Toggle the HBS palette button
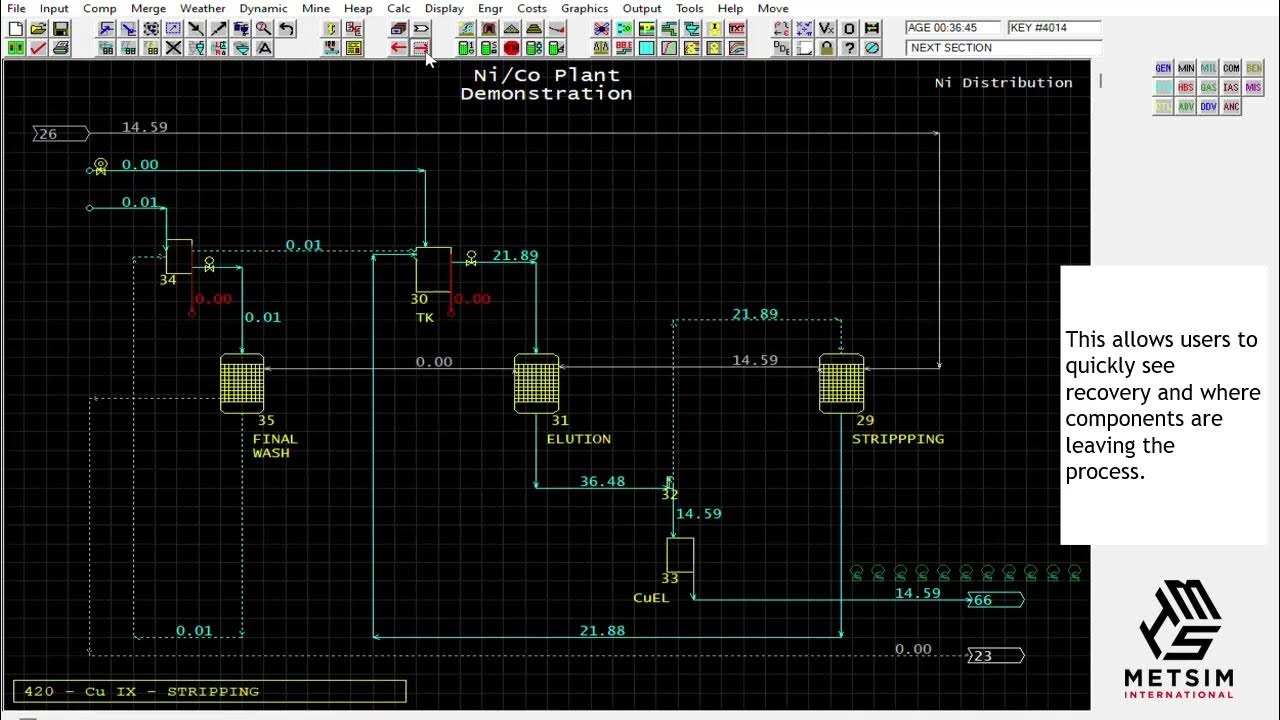The image size is (1280, 720). pyautogui.click(x=1186, y=88)
